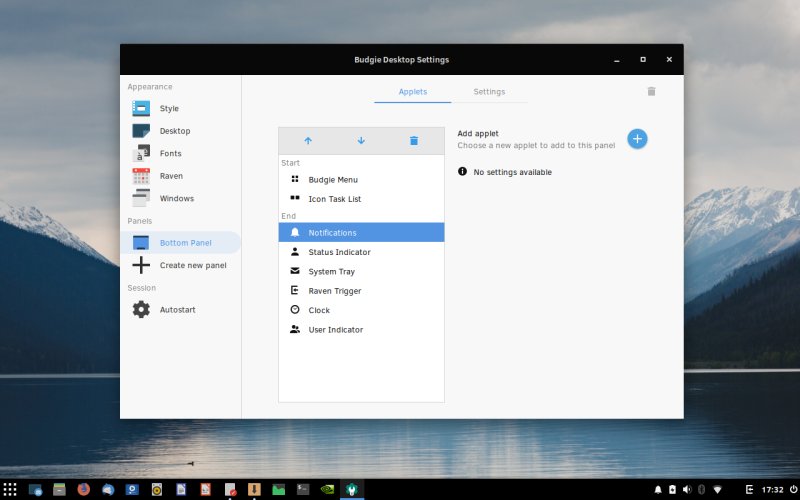Switch to the Applets tab

412,92
